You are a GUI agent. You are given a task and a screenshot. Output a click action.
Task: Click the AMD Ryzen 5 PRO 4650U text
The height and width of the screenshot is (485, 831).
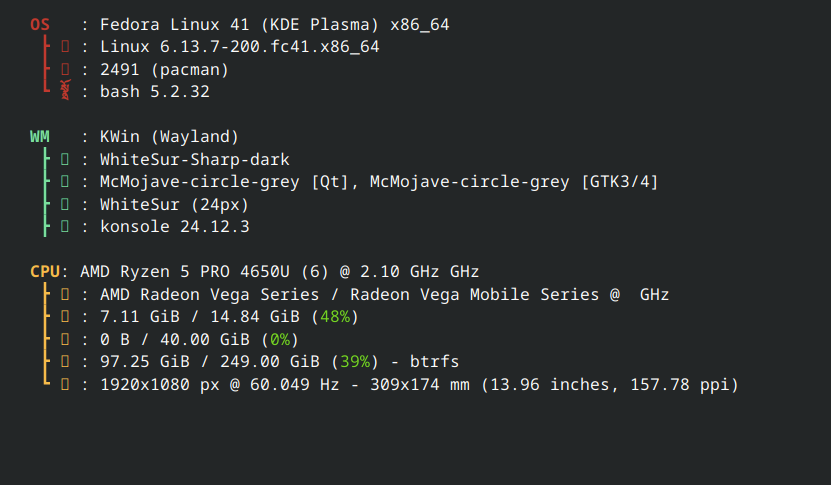[x=185, y=271]
